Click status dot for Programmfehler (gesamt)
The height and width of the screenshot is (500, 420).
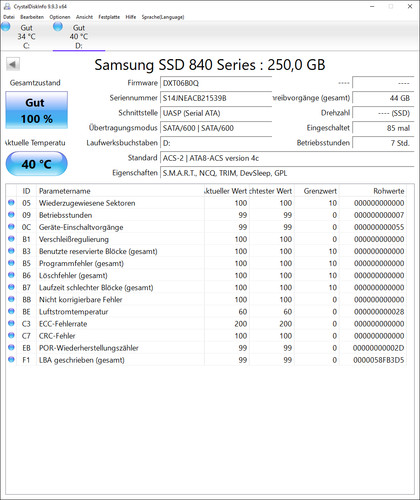(x=11, y=263)
